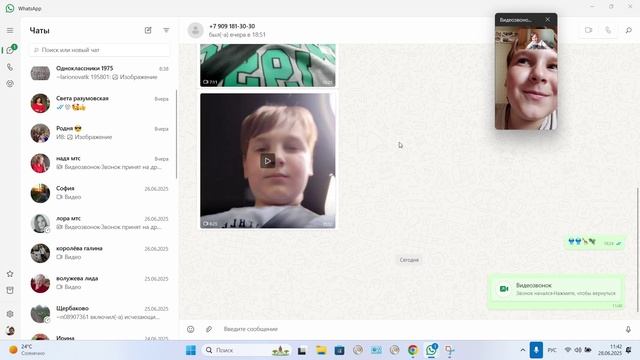Record a voice message with microphone
640x360 pixels.
tap(628, 329)
